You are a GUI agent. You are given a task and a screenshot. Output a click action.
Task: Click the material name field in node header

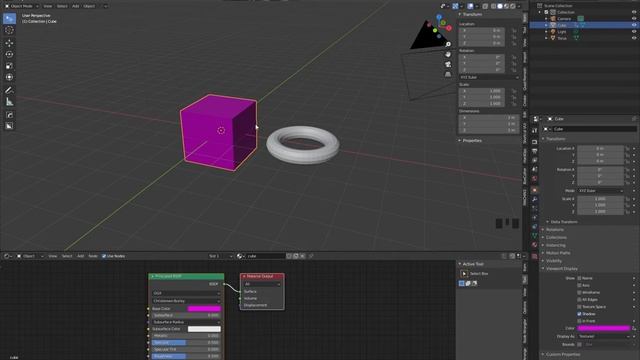coord(265,256)
